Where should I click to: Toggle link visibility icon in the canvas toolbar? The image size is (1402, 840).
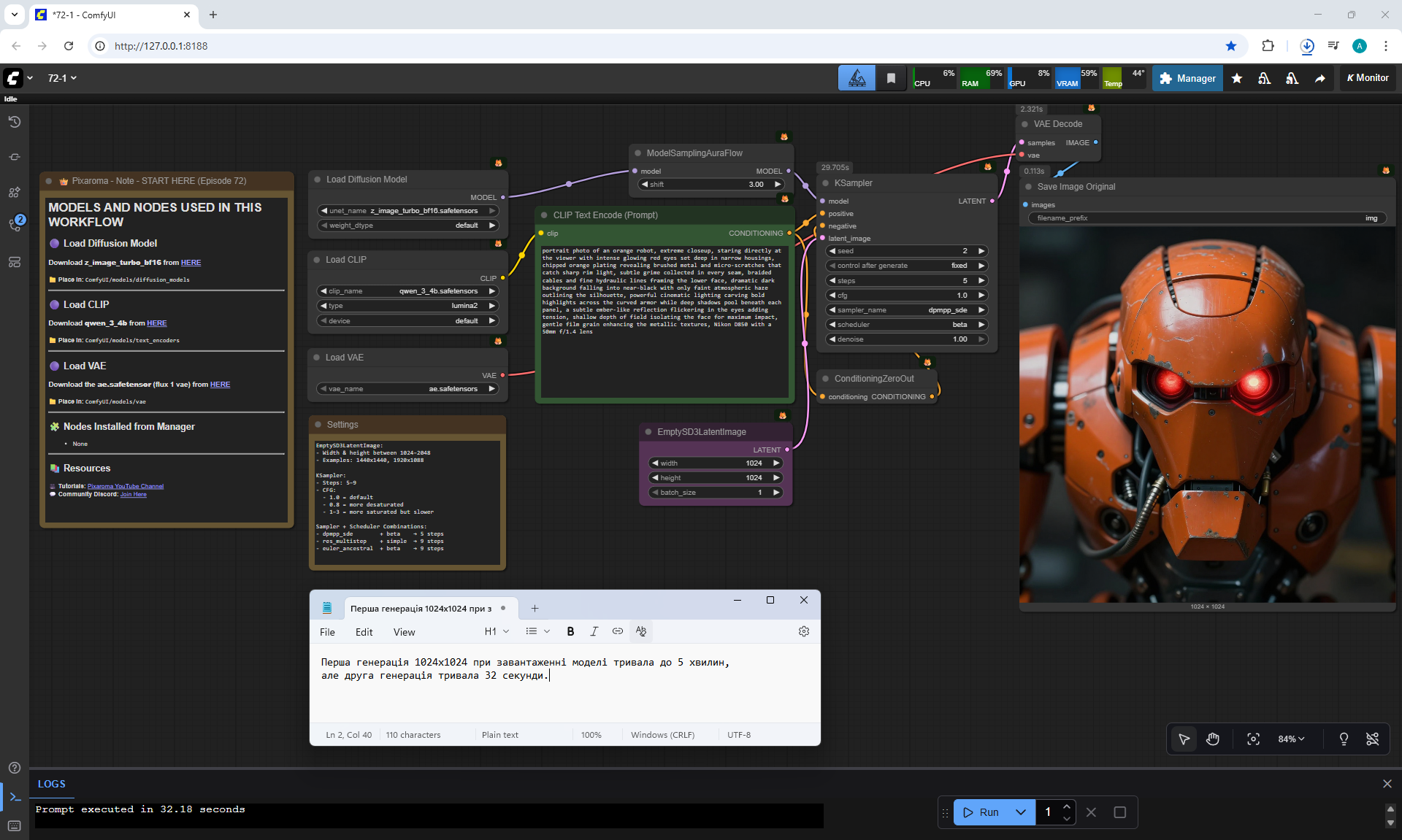[x=1373, y=739]
